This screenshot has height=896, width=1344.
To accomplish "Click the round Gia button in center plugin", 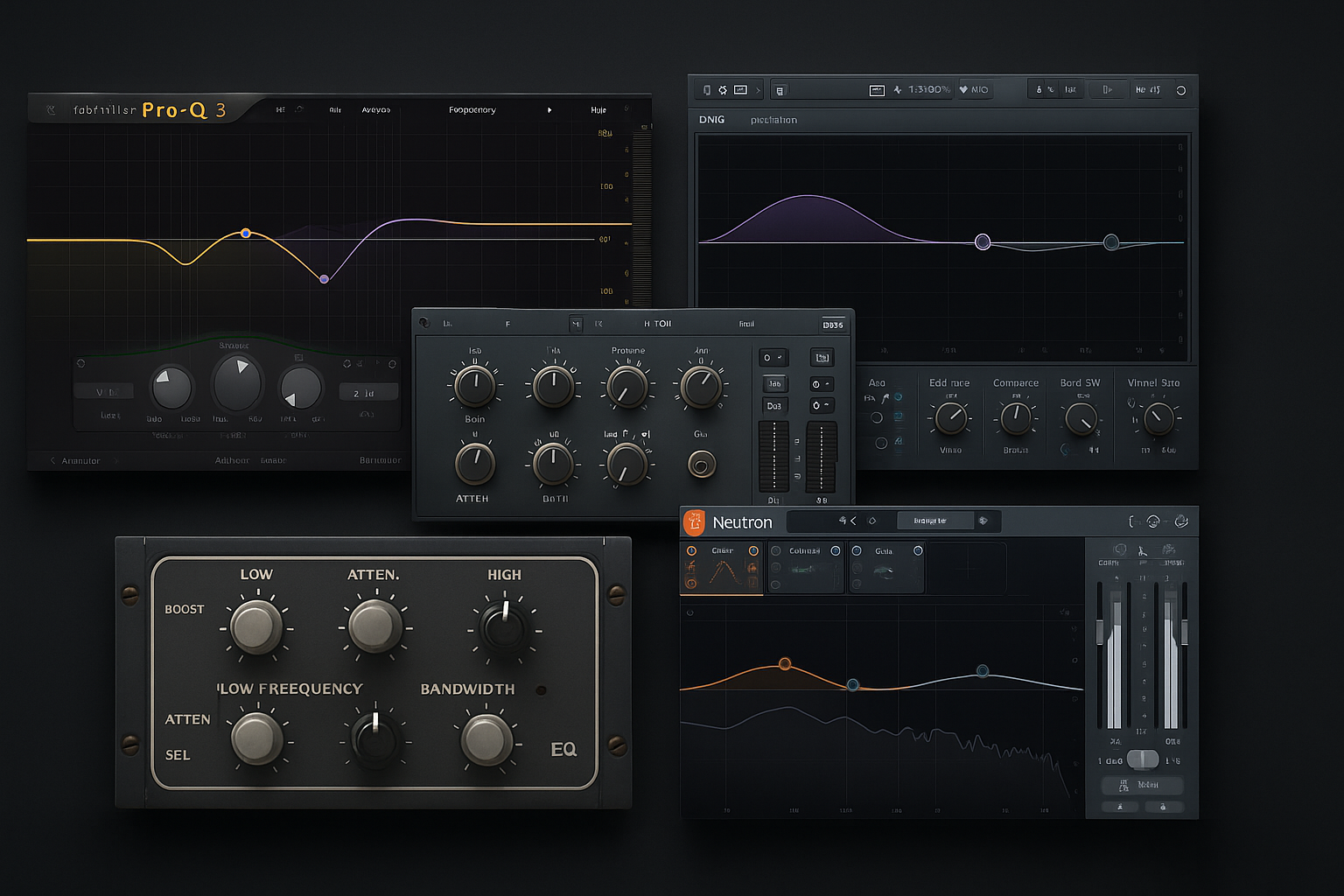I will click(x=702, y=464).
